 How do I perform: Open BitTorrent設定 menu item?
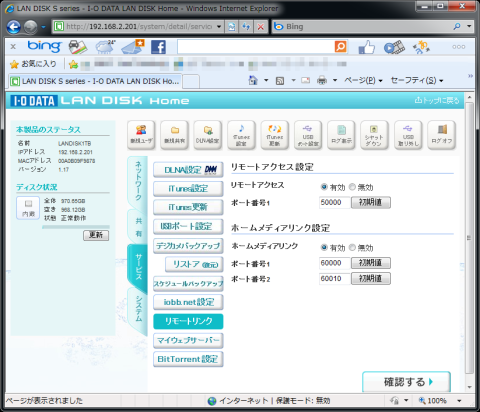click(x=188, y=359)
